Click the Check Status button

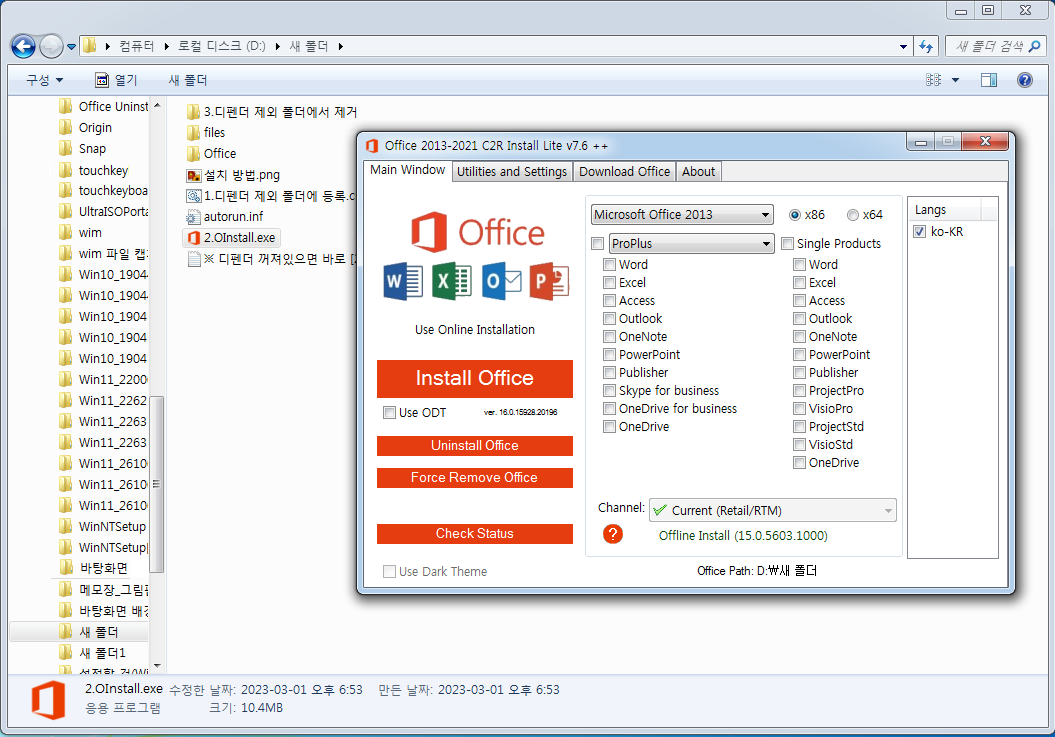[x=474, y=534]
